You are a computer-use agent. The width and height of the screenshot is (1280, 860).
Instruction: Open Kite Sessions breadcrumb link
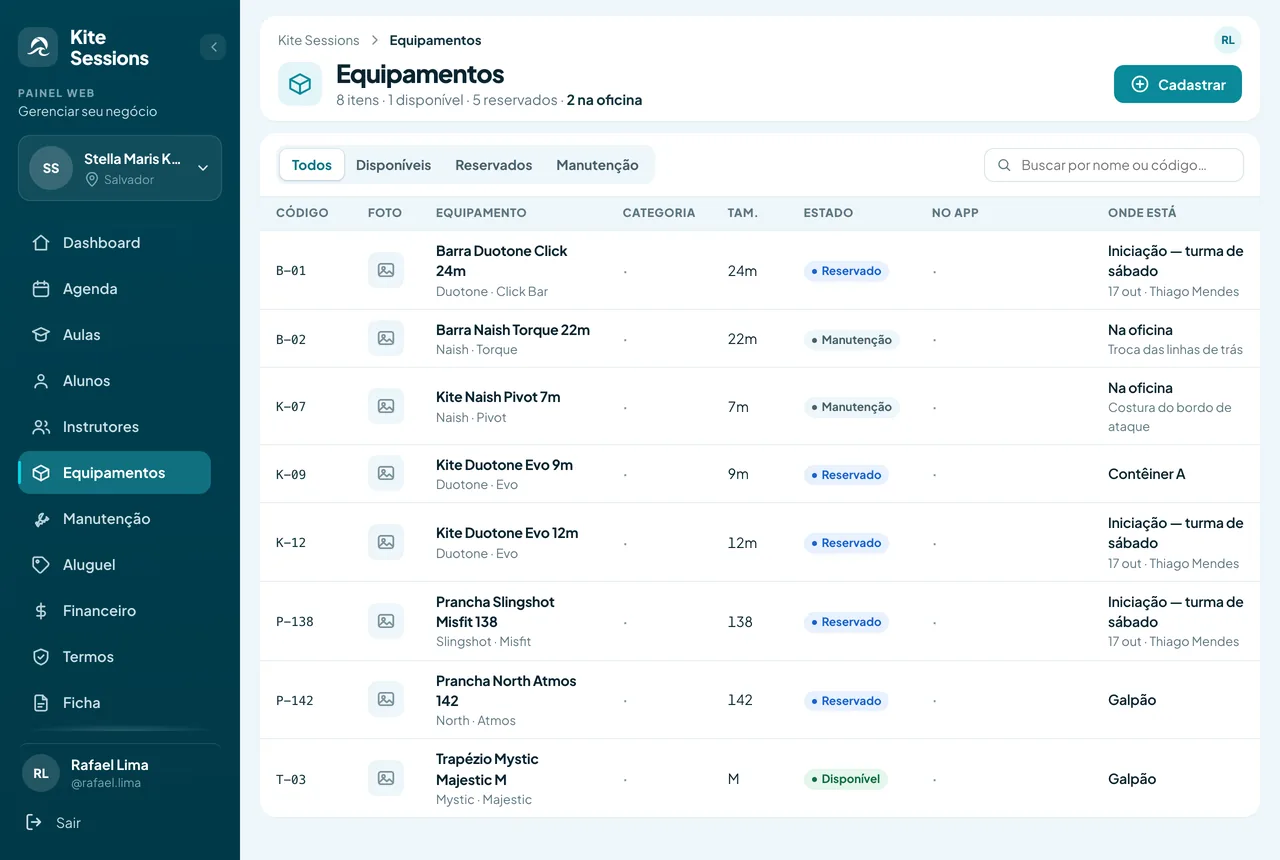pos(318,40)
